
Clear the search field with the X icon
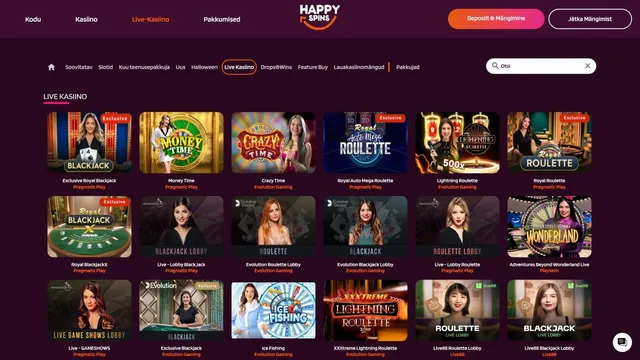(x=587, y=66)
